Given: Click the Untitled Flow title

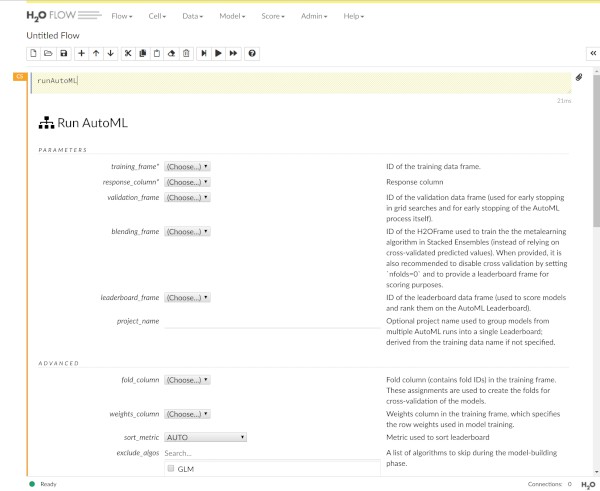Looking at the screenshot, I should coord(53,36).
